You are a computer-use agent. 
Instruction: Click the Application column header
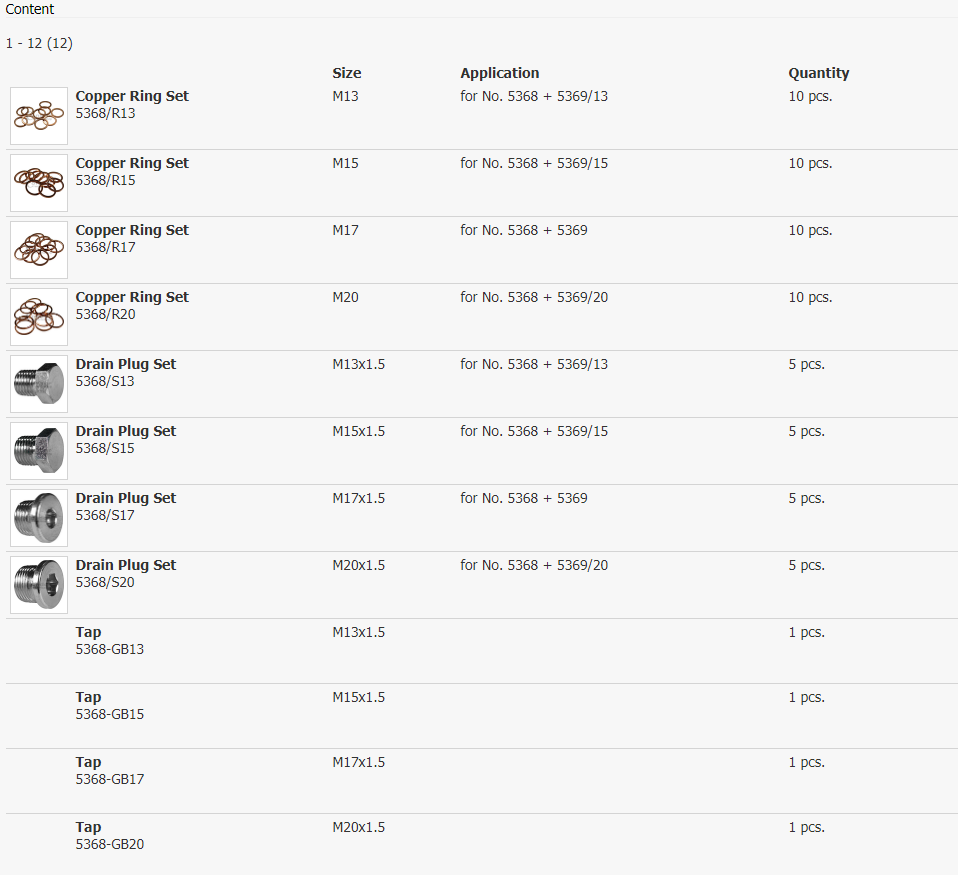[x=499, y=73]
